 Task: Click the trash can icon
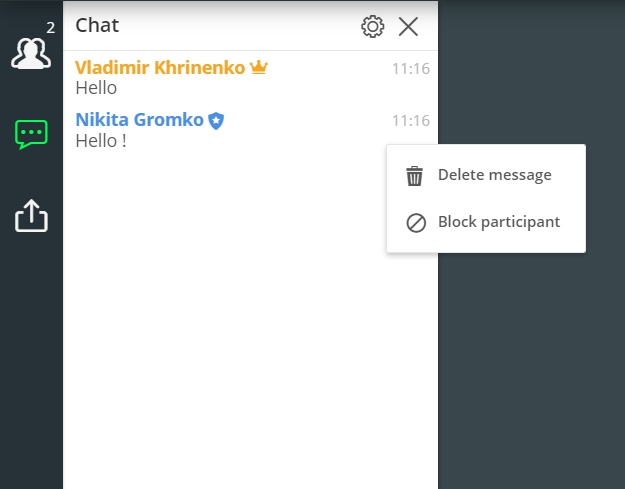pos(414,176)
